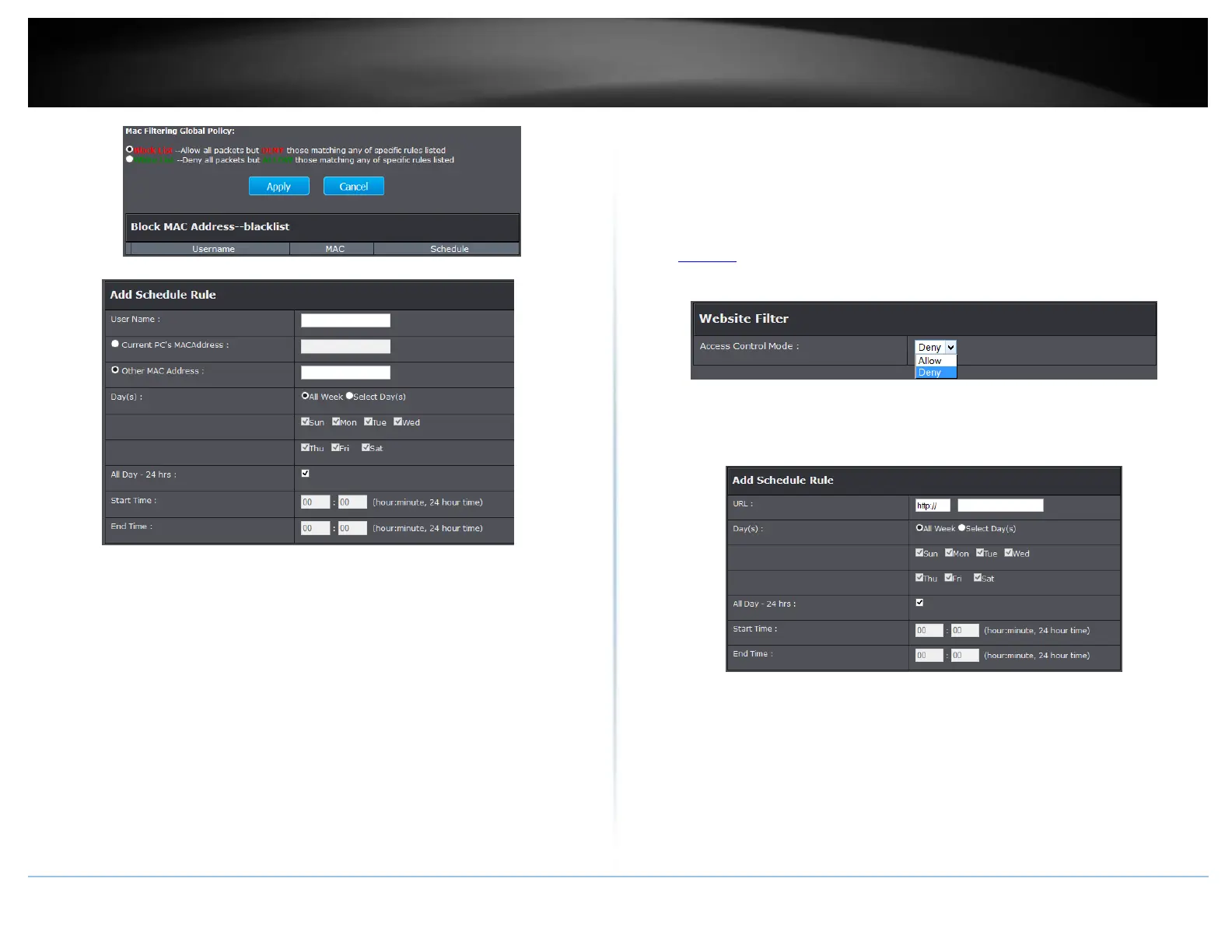Image resolution: width=1232 pixels, height=952 pixels.
Task: Toggle Thu checkbox in MAC schedule rule
Action: tap(305, 447)
